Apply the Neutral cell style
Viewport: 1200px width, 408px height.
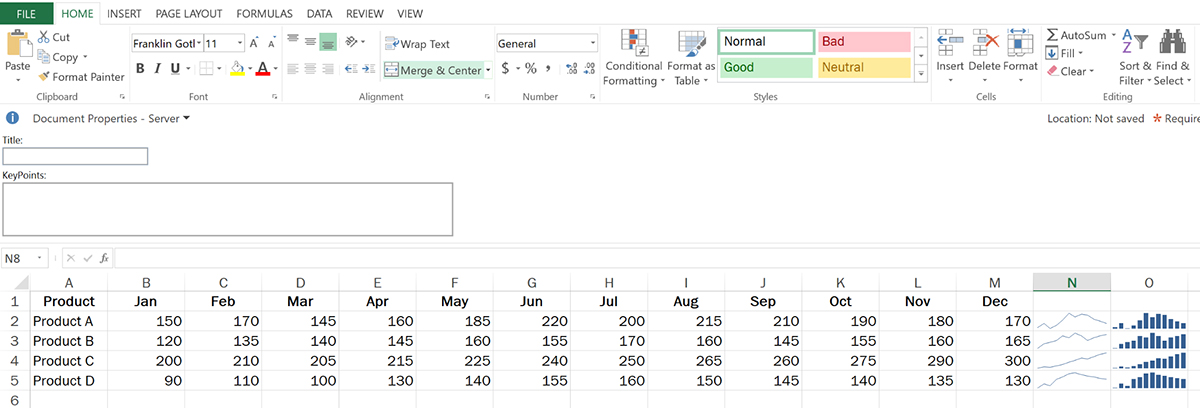(x=864, y=68)
